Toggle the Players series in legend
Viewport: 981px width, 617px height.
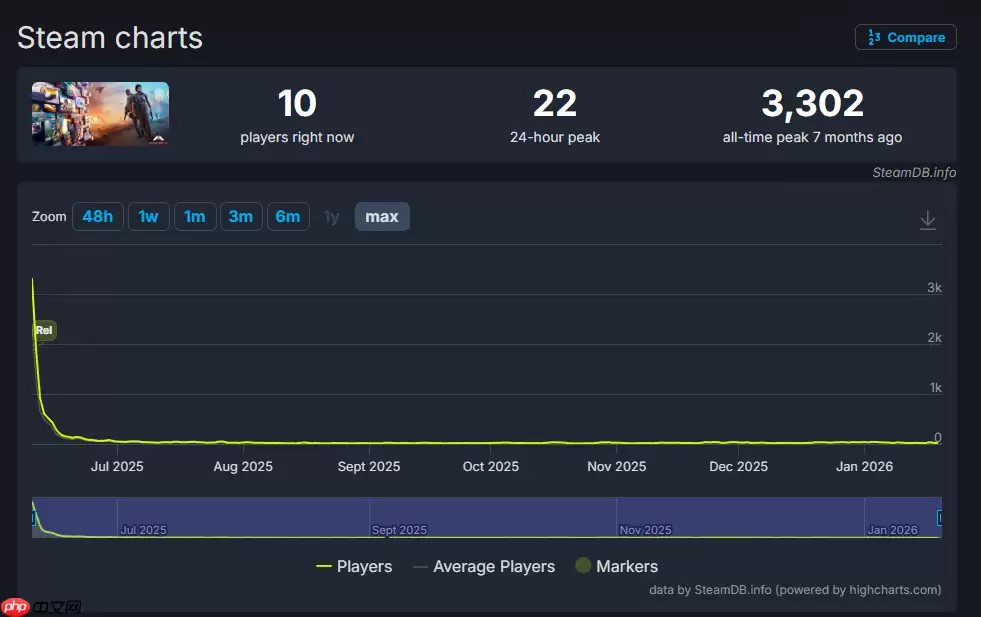pyautogui.click(x=354, y=567)
